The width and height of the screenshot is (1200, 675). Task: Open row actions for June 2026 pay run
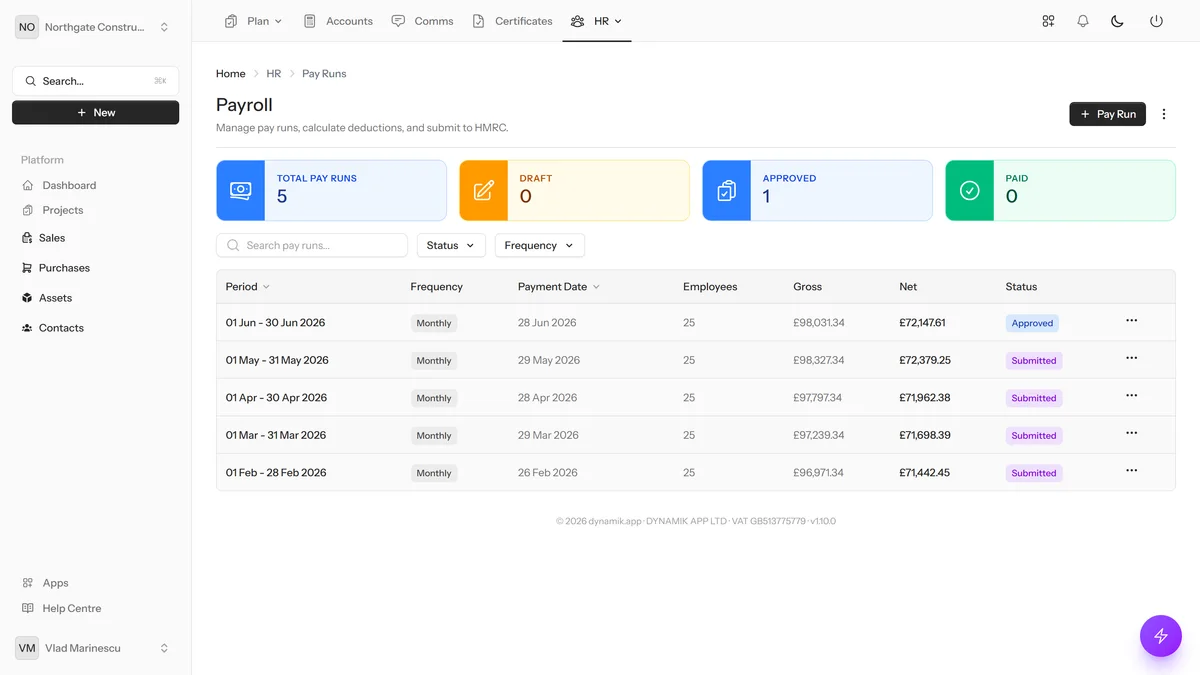tap(1131, 321)
